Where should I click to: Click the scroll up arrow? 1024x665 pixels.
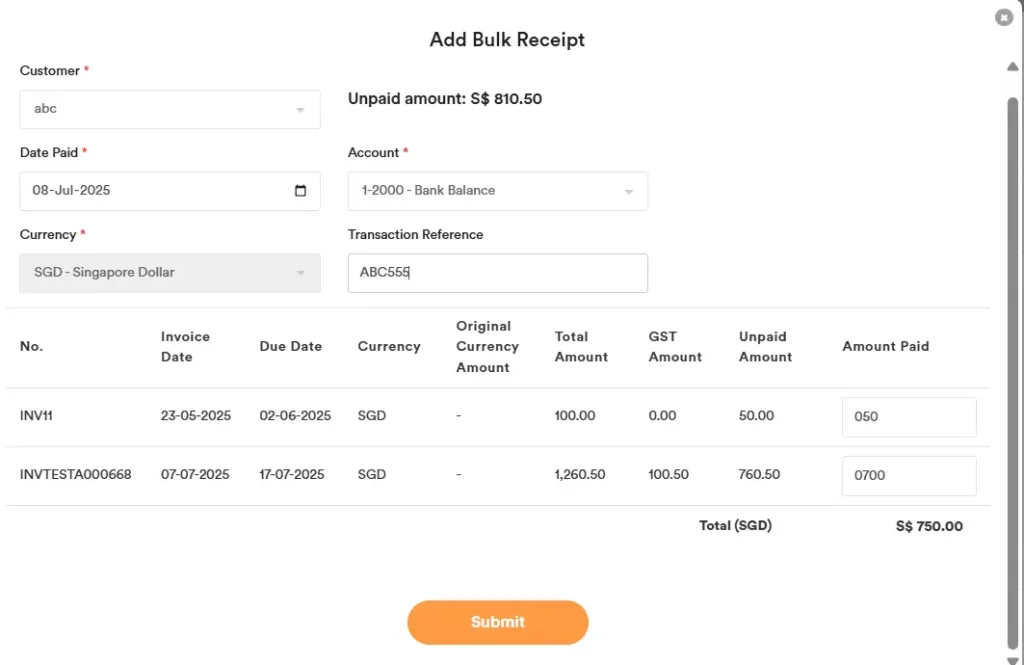coord(1012,67)
